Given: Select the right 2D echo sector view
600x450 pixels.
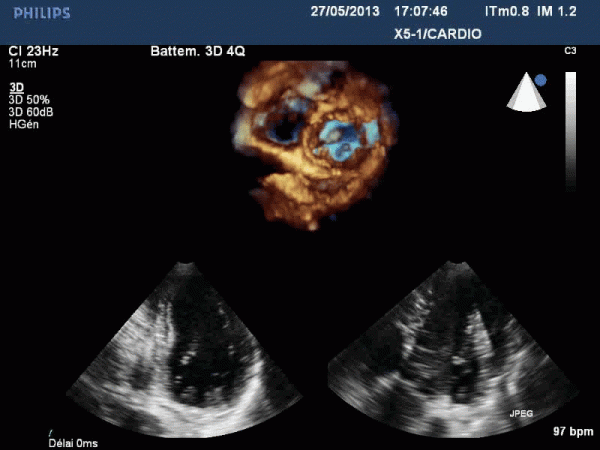Looking at the screenshot, I should (454, 349).
